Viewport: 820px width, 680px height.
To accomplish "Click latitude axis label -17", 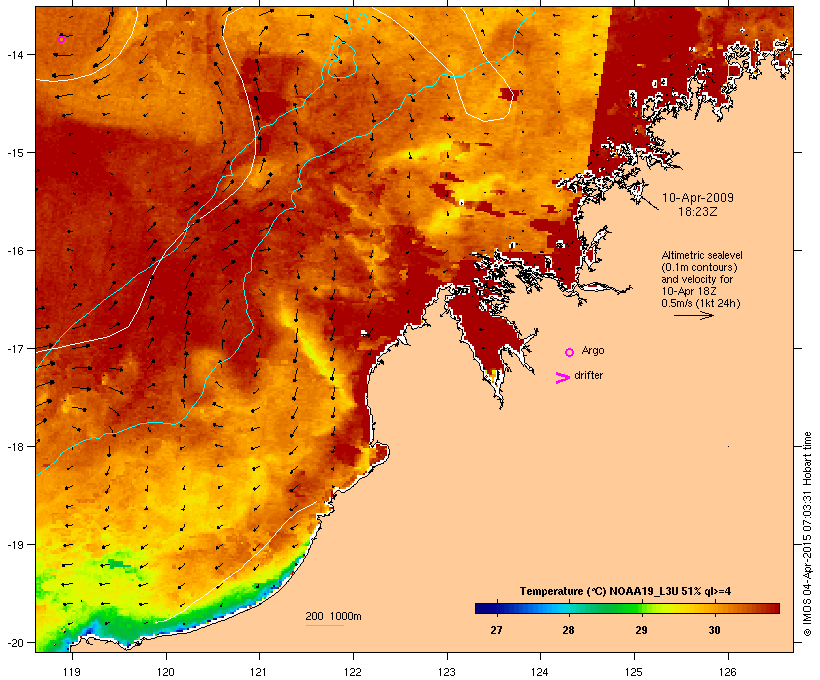I will click(14, 348).
